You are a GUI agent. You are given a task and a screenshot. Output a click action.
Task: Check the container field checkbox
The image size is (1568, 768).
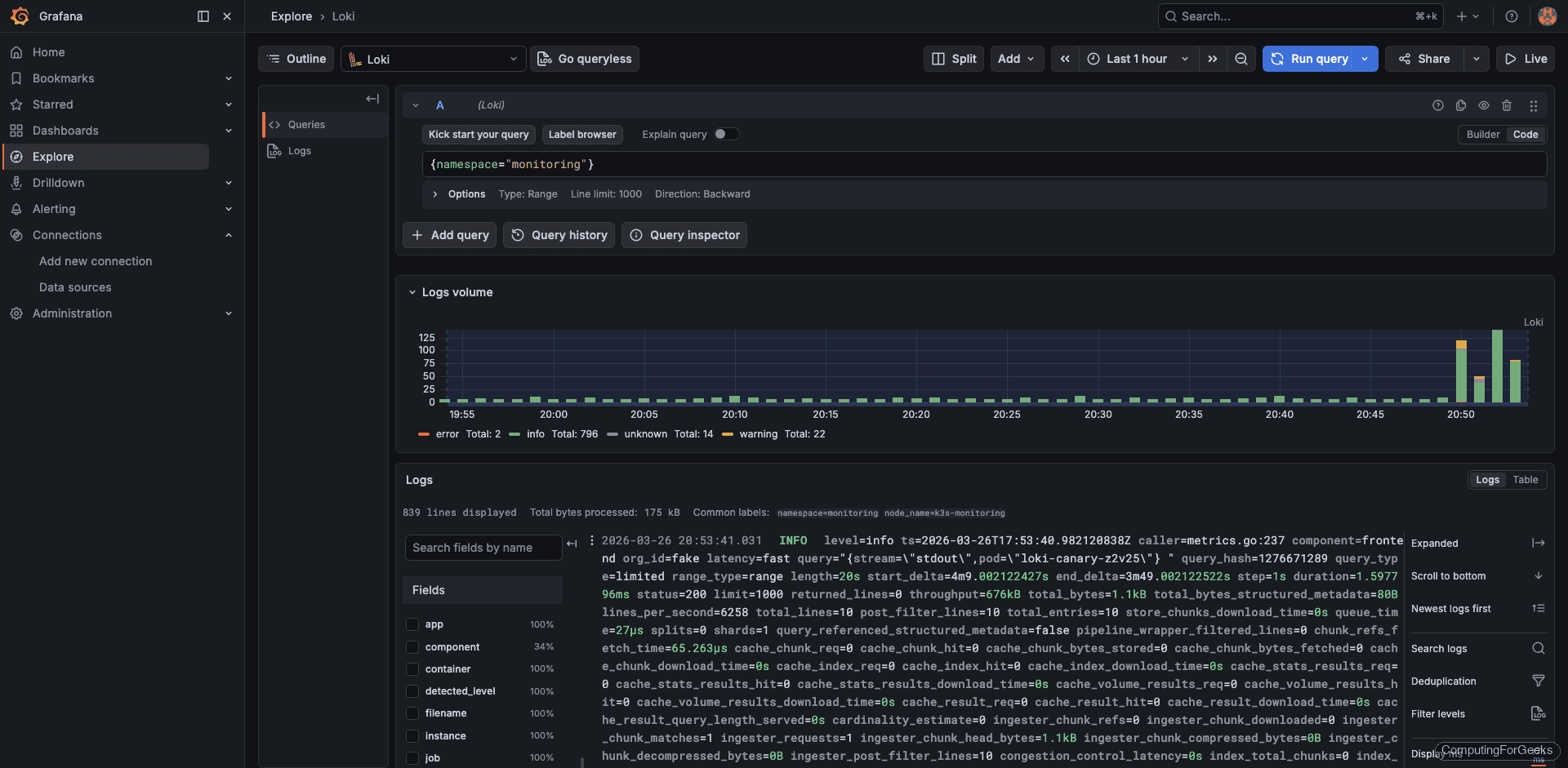(412, 668)
